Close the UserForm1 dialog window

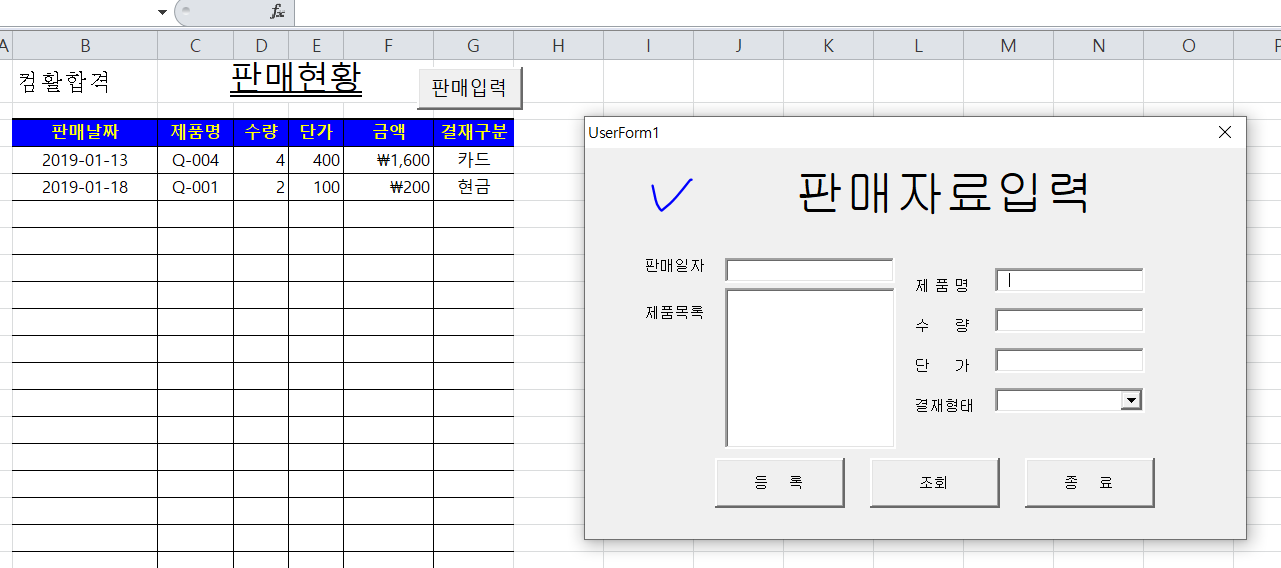[x=1225, y=132]
